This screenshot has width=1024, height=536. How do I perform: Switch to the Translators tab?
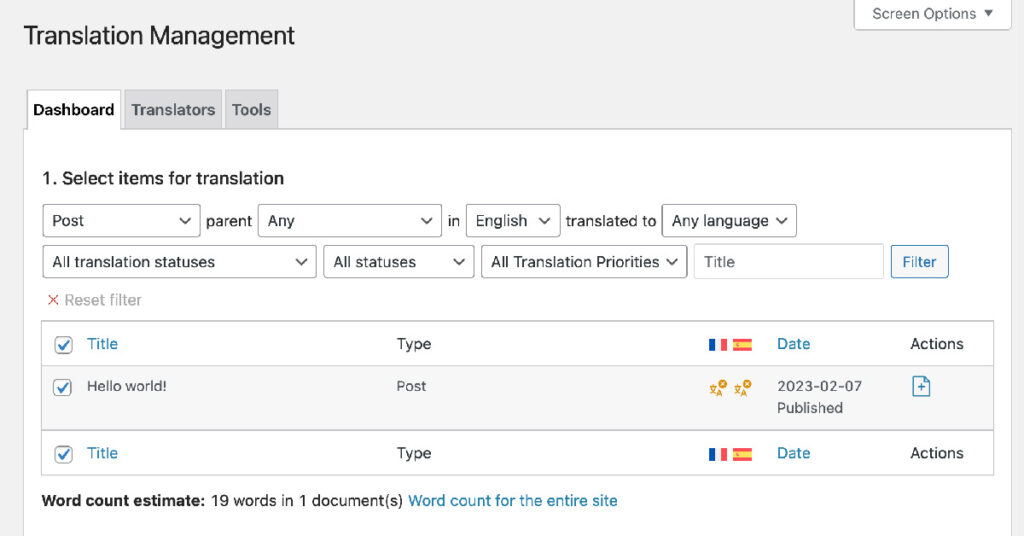[x=173, y=110]
